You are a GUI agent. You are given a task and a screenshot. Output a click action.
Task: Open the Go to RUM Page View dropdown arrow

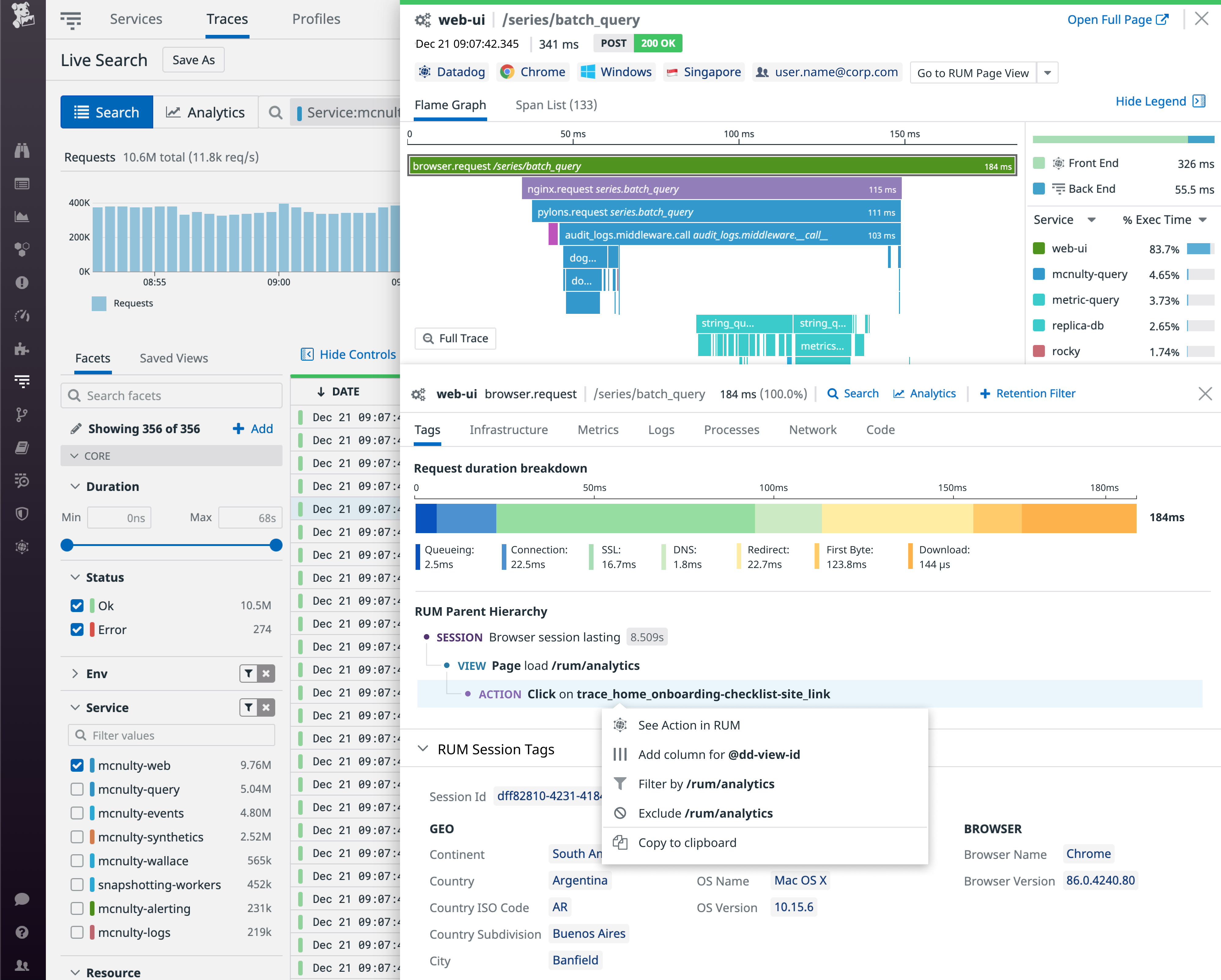coord(1048,72)
